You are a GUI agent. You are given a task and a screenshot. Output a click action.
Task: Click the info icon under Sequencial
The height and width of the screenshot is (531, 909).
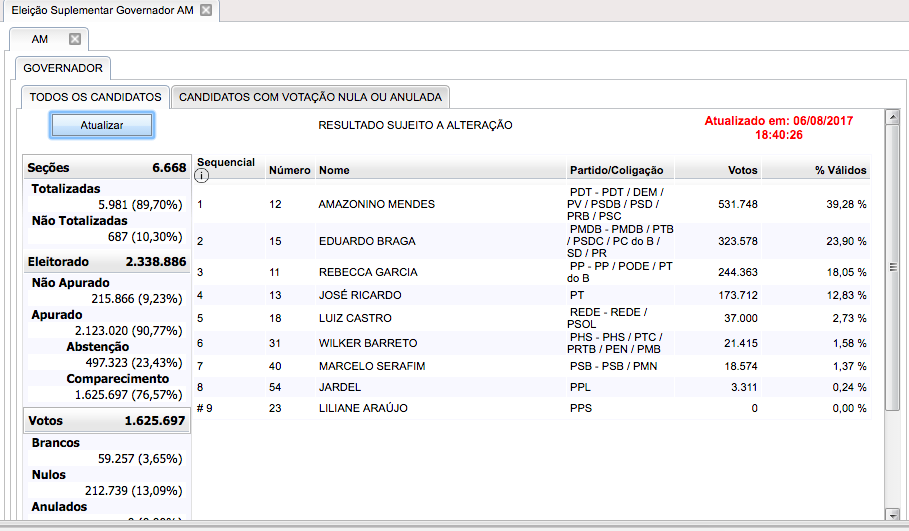[x=202, y=177]
